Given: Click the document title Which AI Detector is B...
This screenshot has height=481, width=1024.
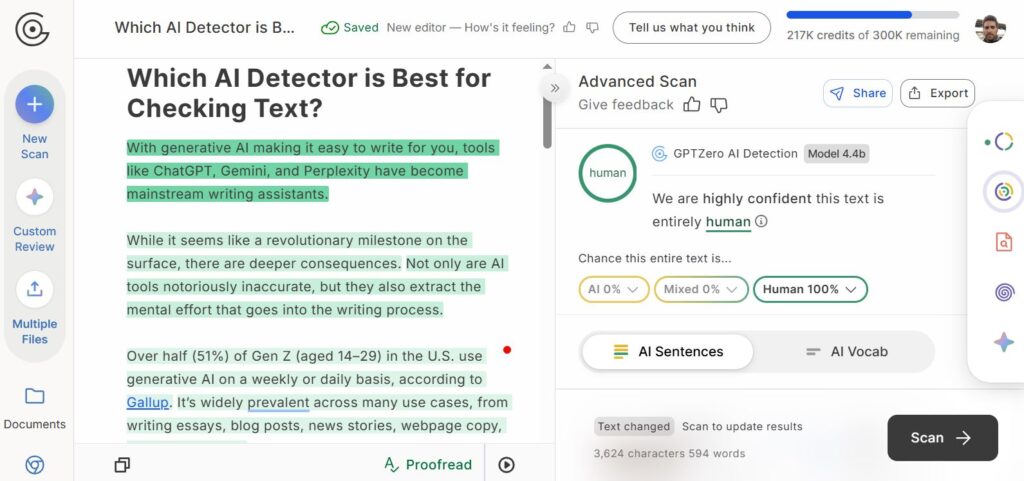Looking at the screenshot, I should 205,27.
